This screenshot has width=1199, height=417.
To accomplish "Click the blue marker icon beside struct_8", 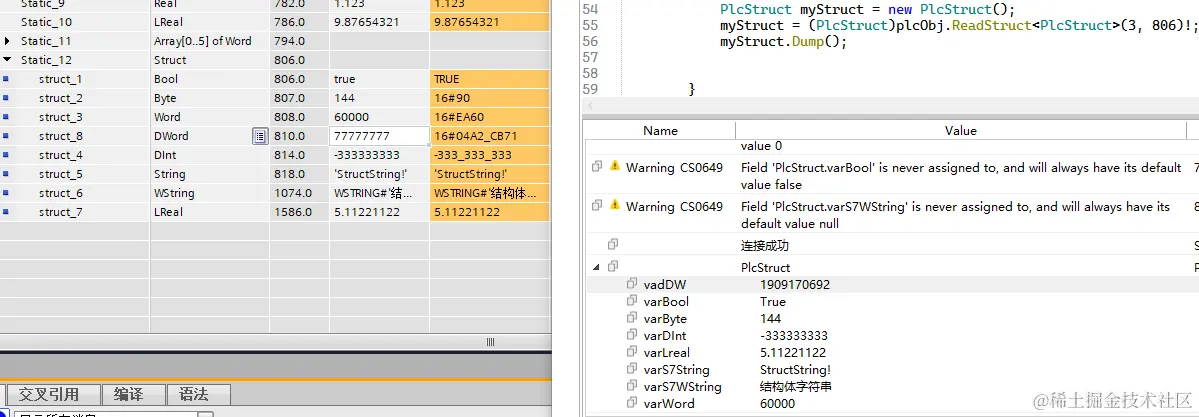I will [x=6, y=136].
